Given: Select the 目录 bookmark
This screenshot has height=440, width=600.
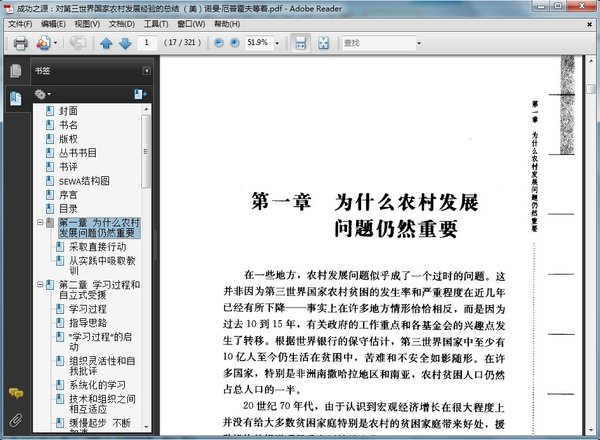Looking at the screenshot, I should pos(68,209).
